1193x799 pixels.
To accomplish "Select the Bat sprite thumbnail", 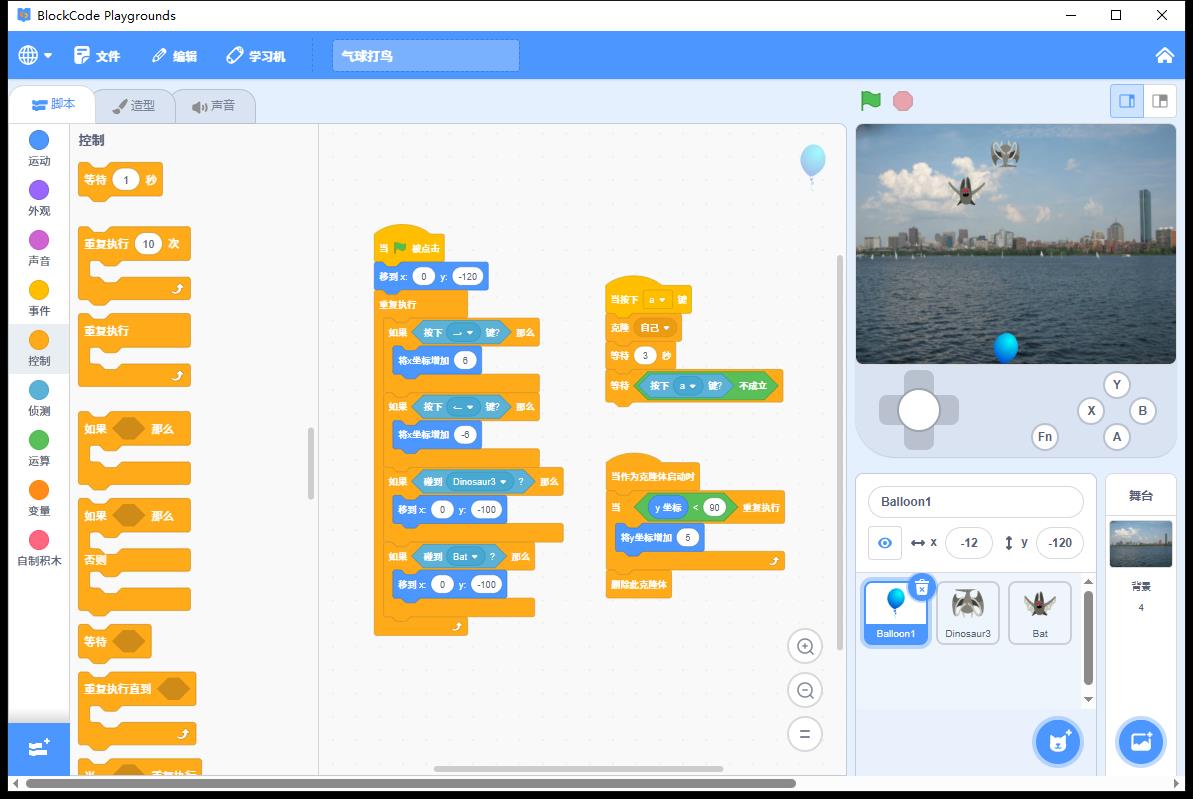I will pyautogui.click(x=1039, y=613).
